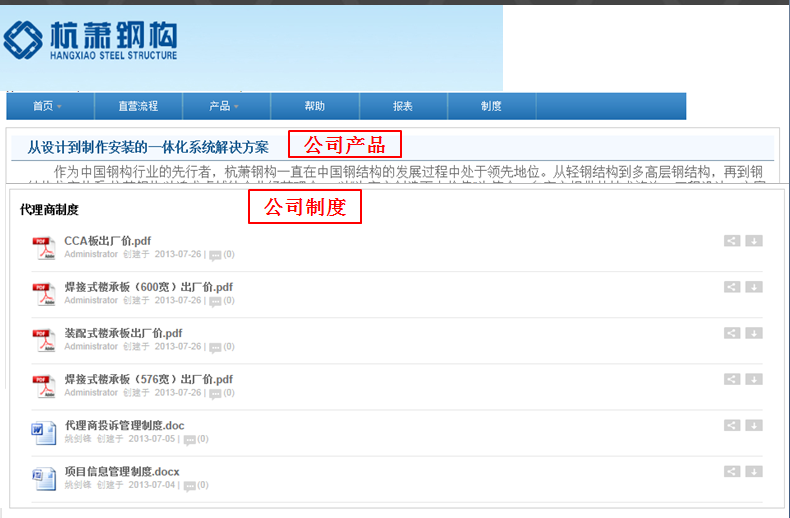Click download icon for 焊接式楼承板（576宽）出厂价.pdf
790x518 pixels.
pos(754,379)
